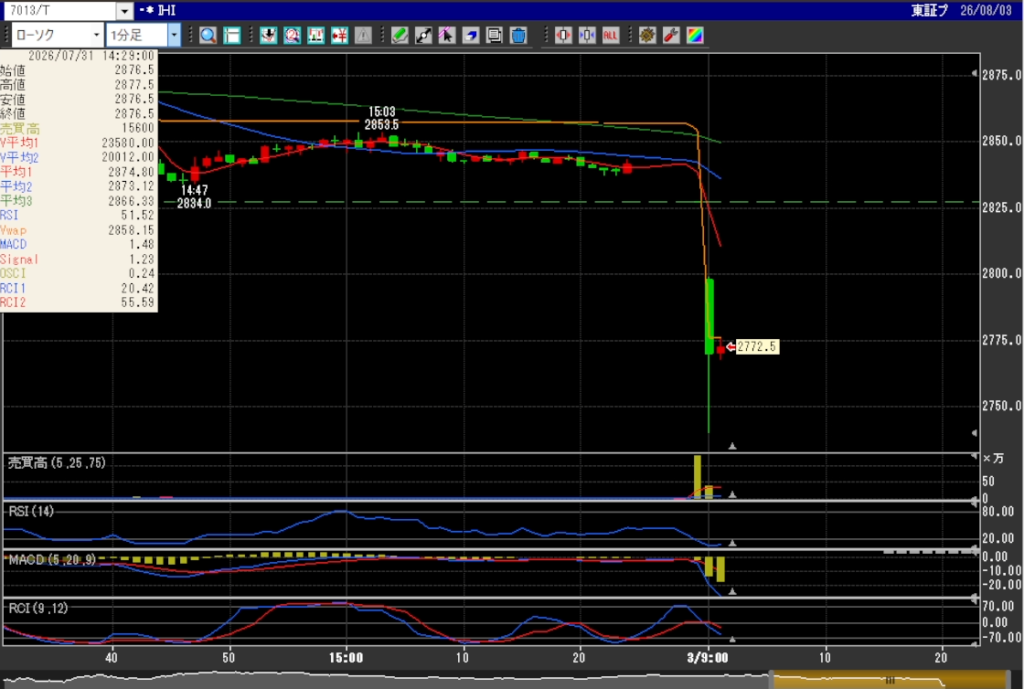Screen dimensions: 1024x689
Task: Click the RCI2 55.59 row in info box
Action: [78, 302]
